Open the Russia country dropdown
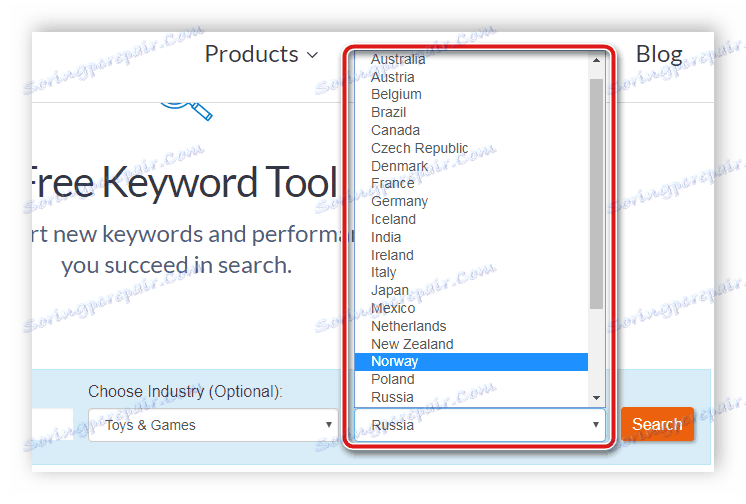This screenshot has height=504, width=746. pos(480,425)
